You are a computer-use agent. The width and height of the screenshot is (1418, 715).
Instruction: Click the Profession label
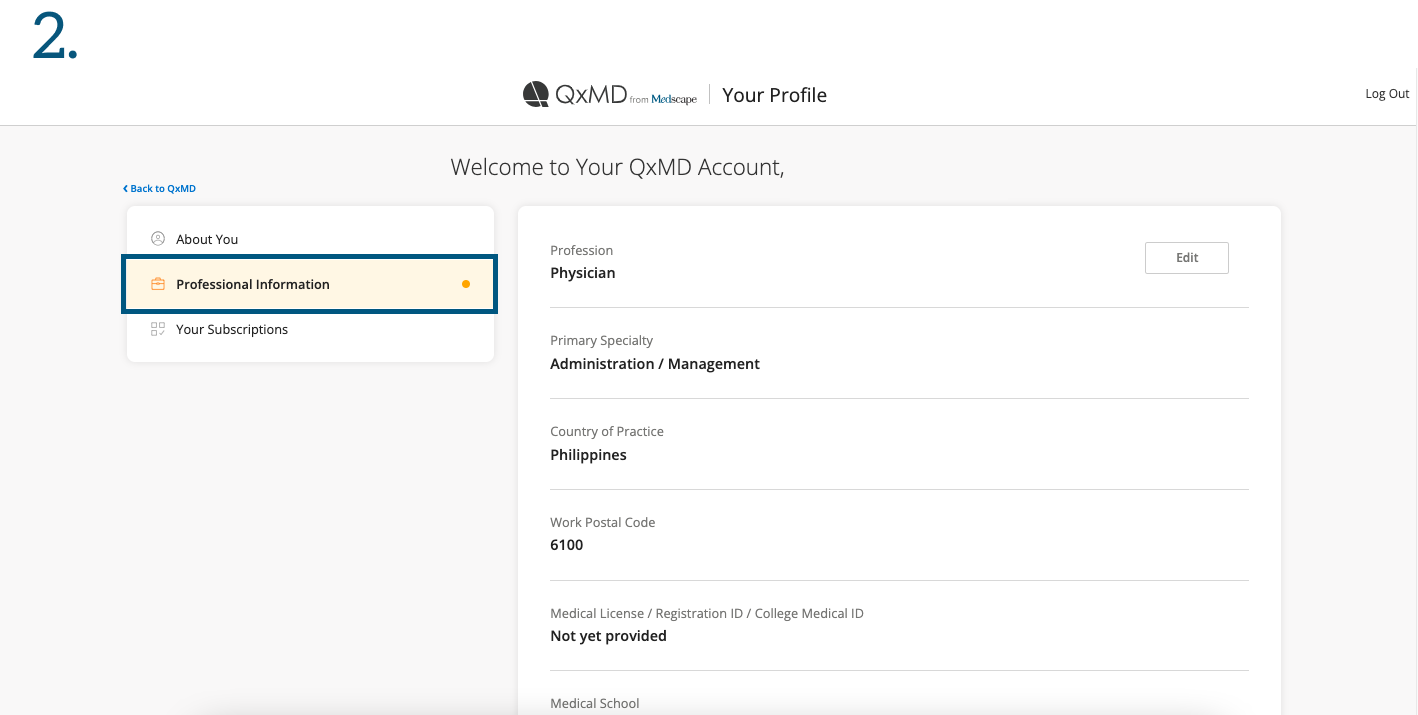pyautogui.click(x=582, y=250)
